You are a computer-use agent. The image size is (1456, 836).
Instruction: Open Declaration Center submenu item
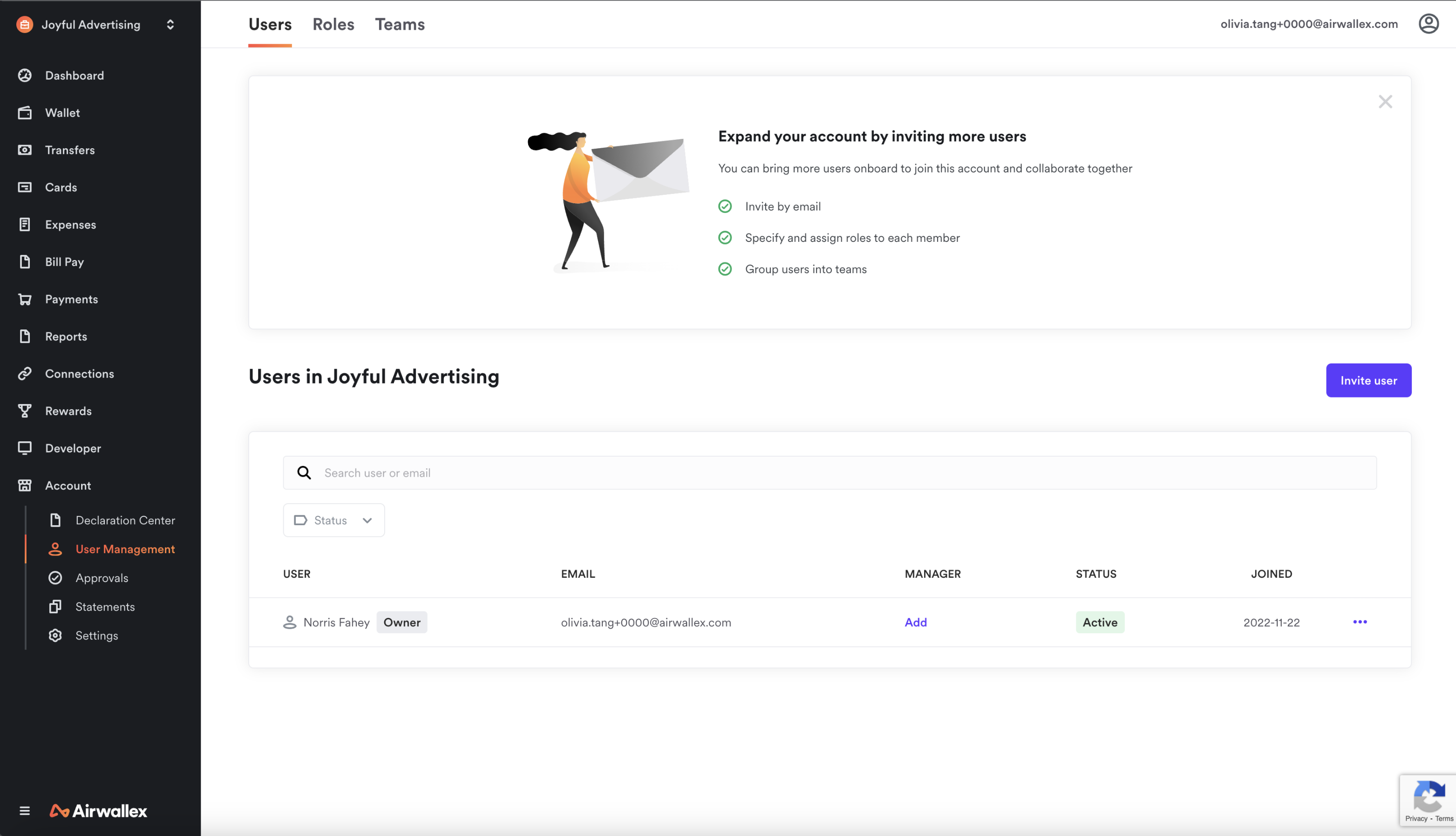tap(125, 520)
